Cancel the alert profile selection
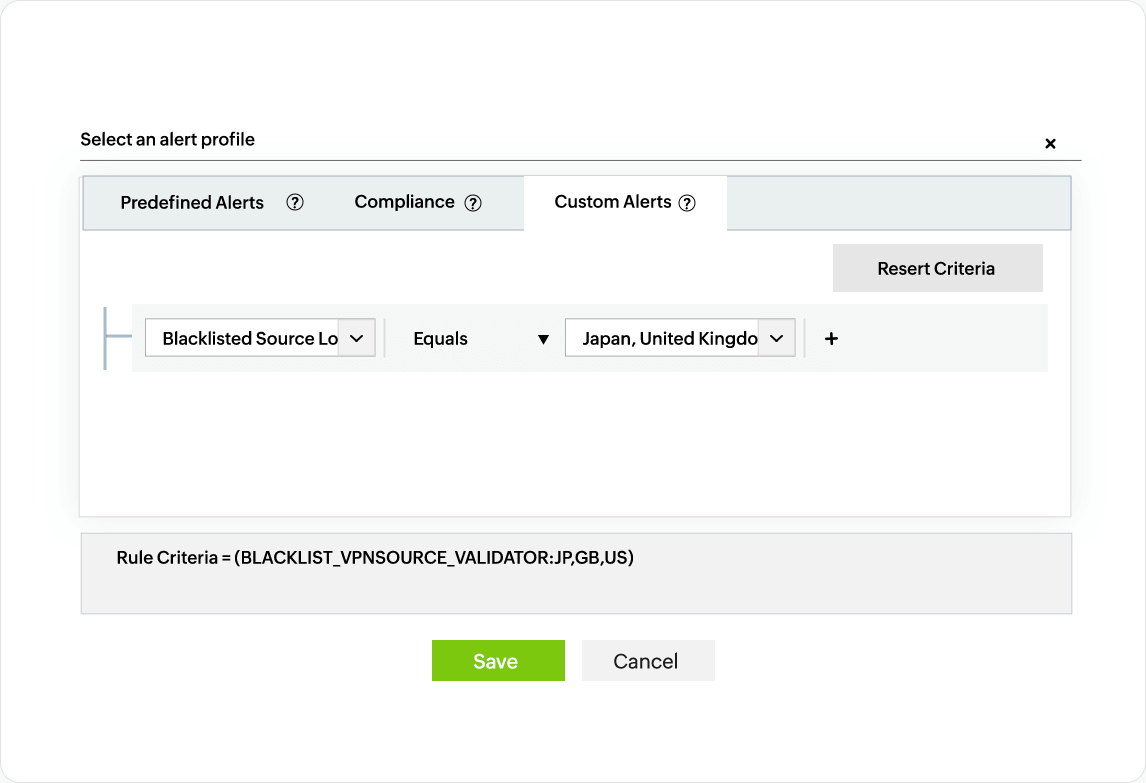This screenshot has width=1146, height=783. pyautogui.click(x=647, y=661)
